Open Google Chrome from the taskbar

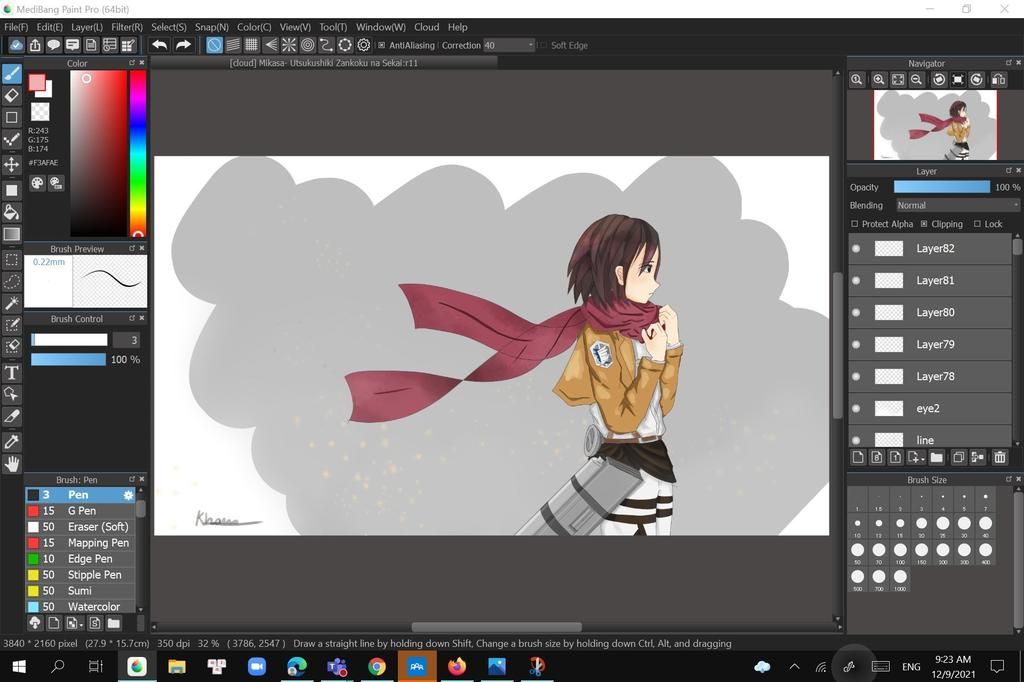(377, 666)
